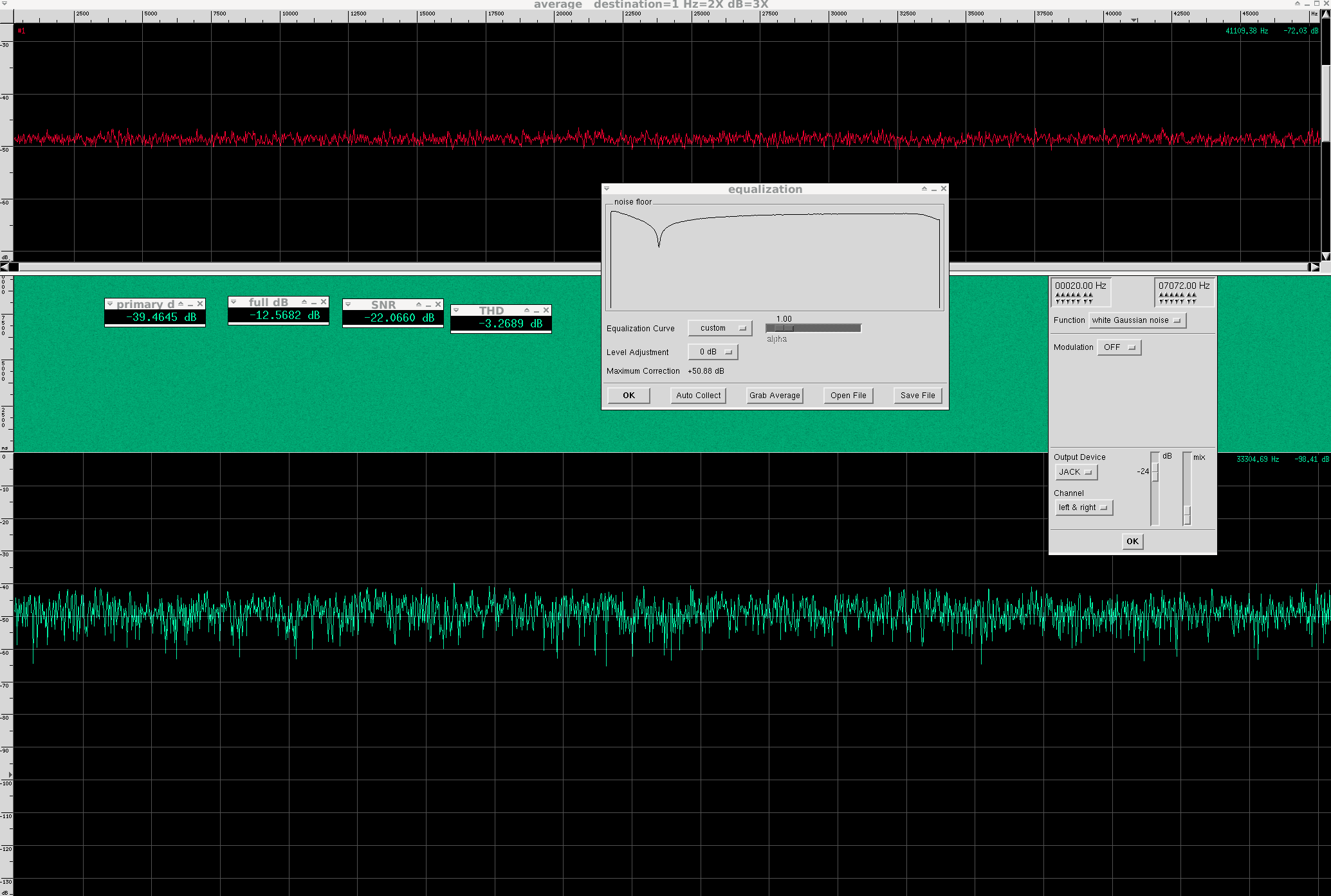Decrease the last digit of 07072.00 Hz
Screen dimensions: 1331x896
pos(1195,302)
